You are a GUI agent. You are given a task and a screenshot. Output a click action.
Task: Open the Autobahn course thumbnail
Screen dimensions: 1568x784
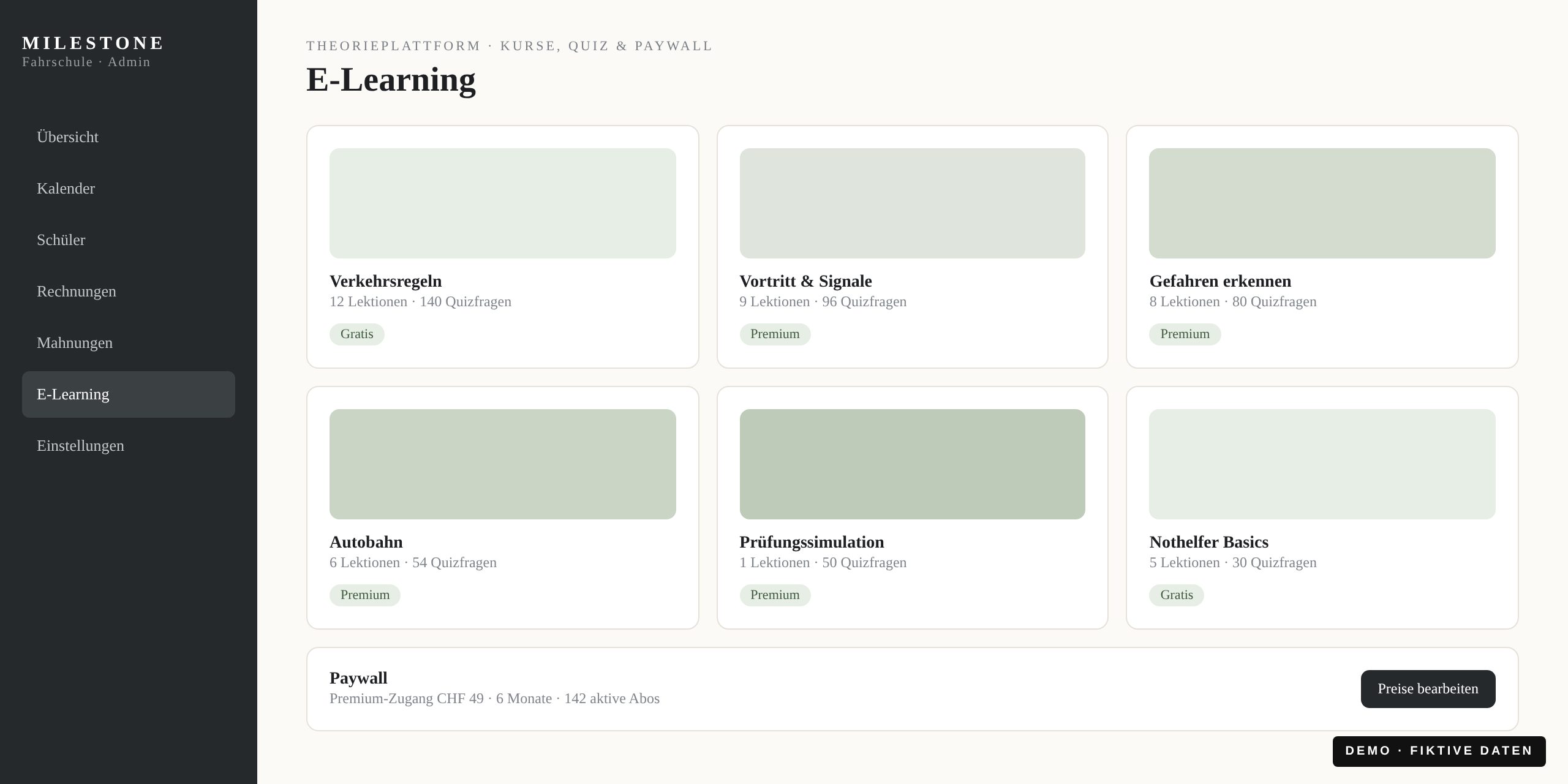point(503,464)
